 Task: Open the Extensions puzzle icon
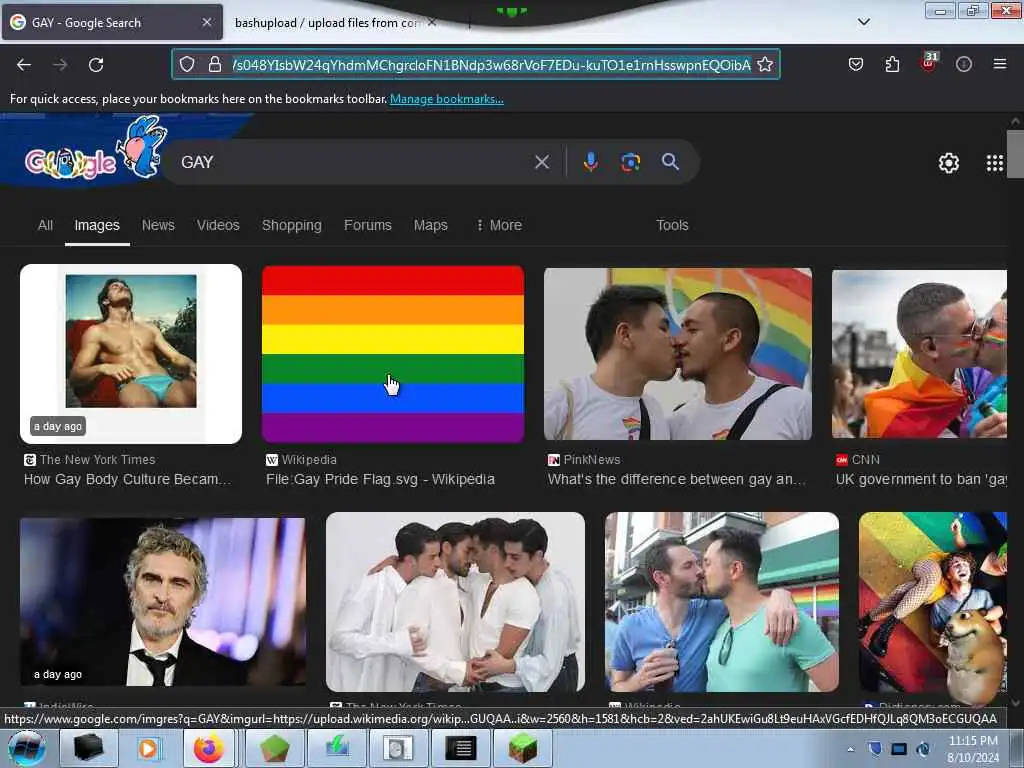(892, 64)
